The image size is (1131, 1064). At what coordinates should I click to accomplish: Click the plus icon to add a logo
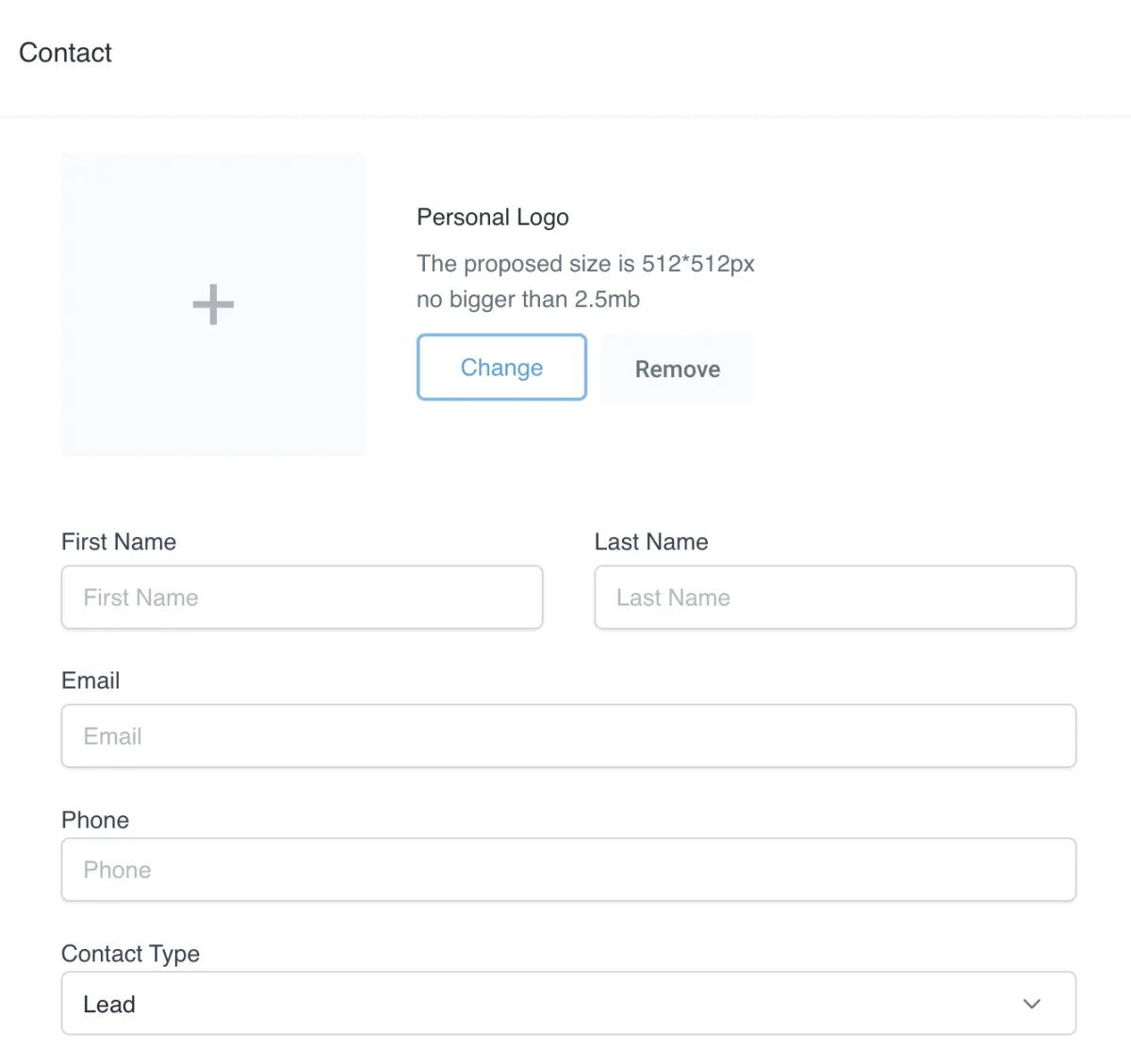(213, 304)
